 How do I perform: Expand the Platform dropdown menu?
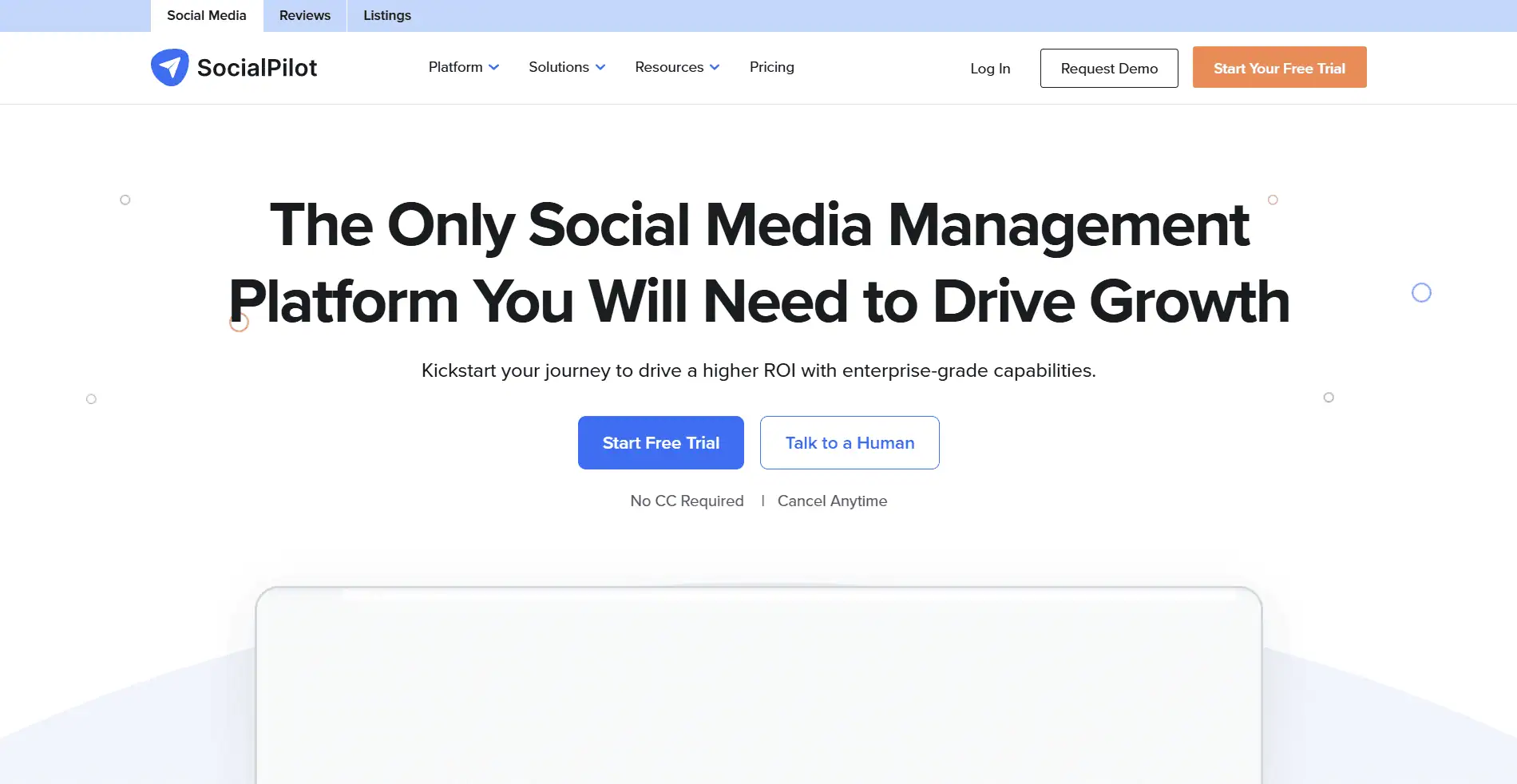[x=464, y=67]
